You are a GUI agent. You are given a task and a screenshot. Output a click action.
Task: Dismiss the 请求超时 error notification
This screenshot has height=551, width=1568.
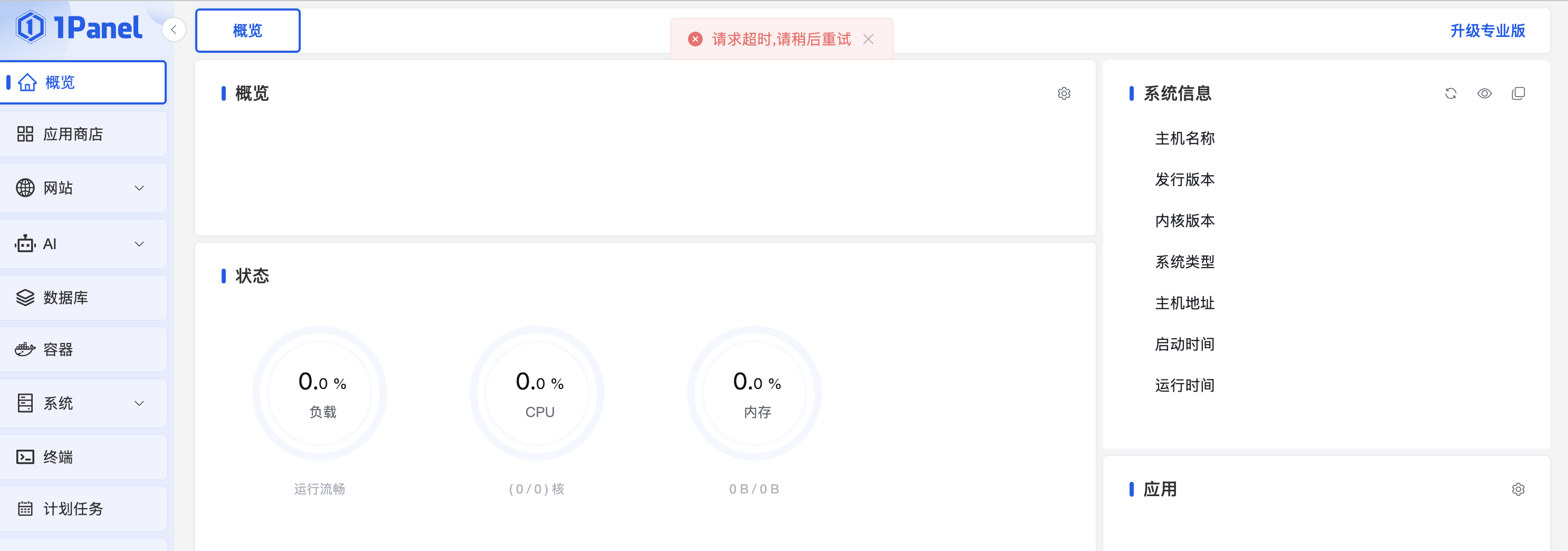[x=868, y=39]
